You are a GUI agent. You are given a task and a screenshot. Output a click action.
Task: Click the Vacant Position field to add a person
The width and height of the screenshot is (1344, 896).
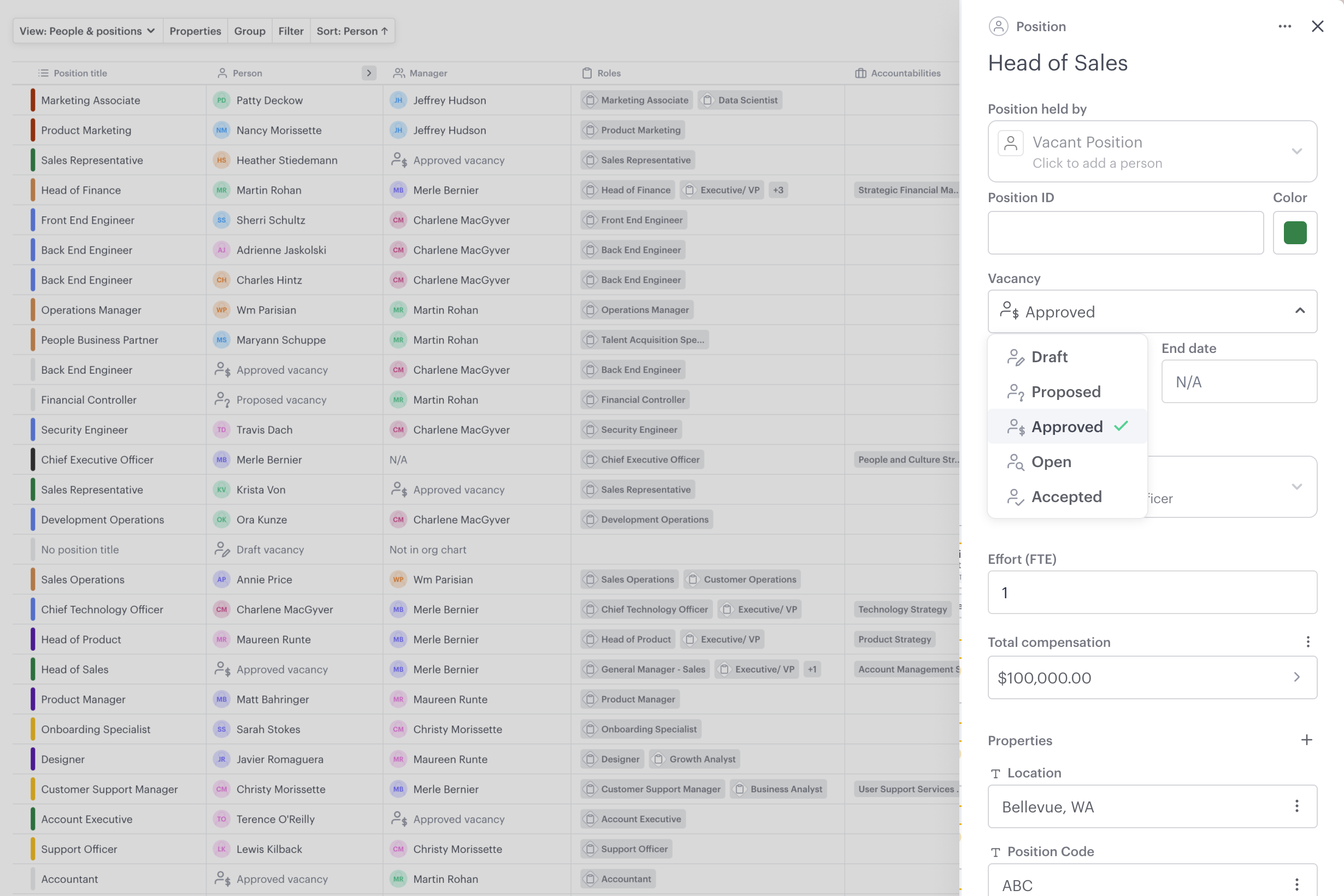coord(1152,151)
